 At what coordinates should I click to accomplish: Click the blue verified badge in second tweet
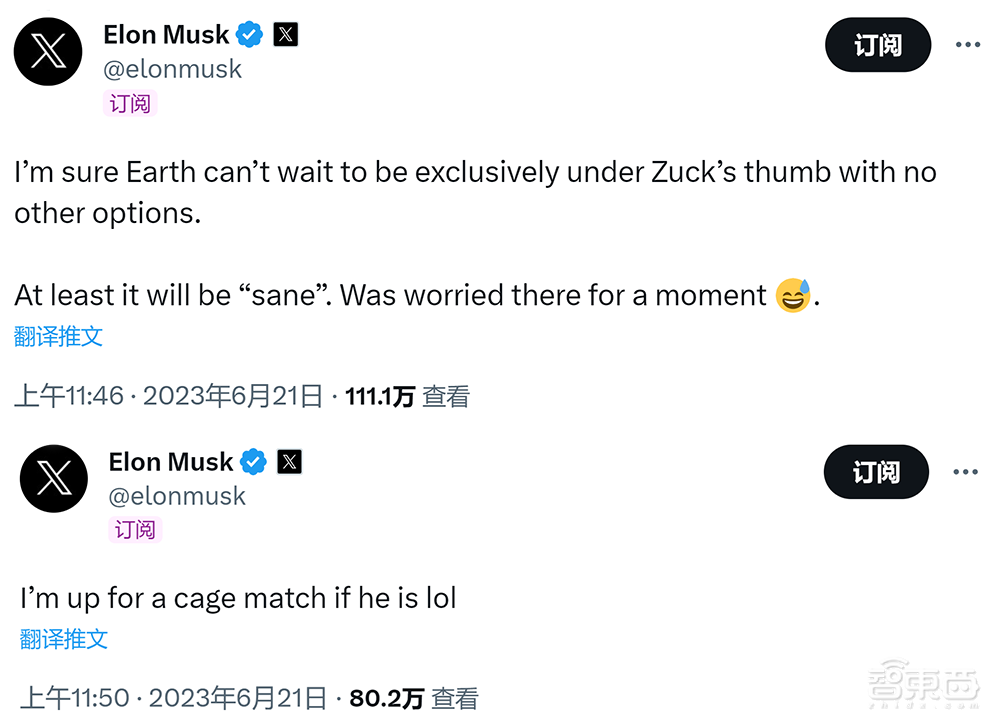pos(254,462)
